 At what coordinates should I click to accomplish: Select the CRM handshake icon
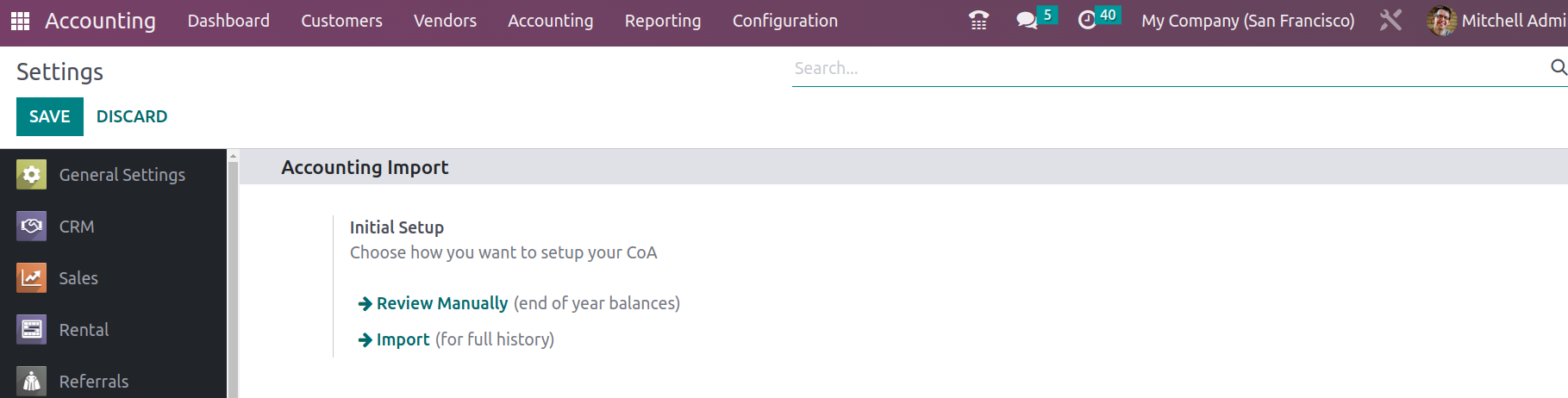(x=31, y=227)
